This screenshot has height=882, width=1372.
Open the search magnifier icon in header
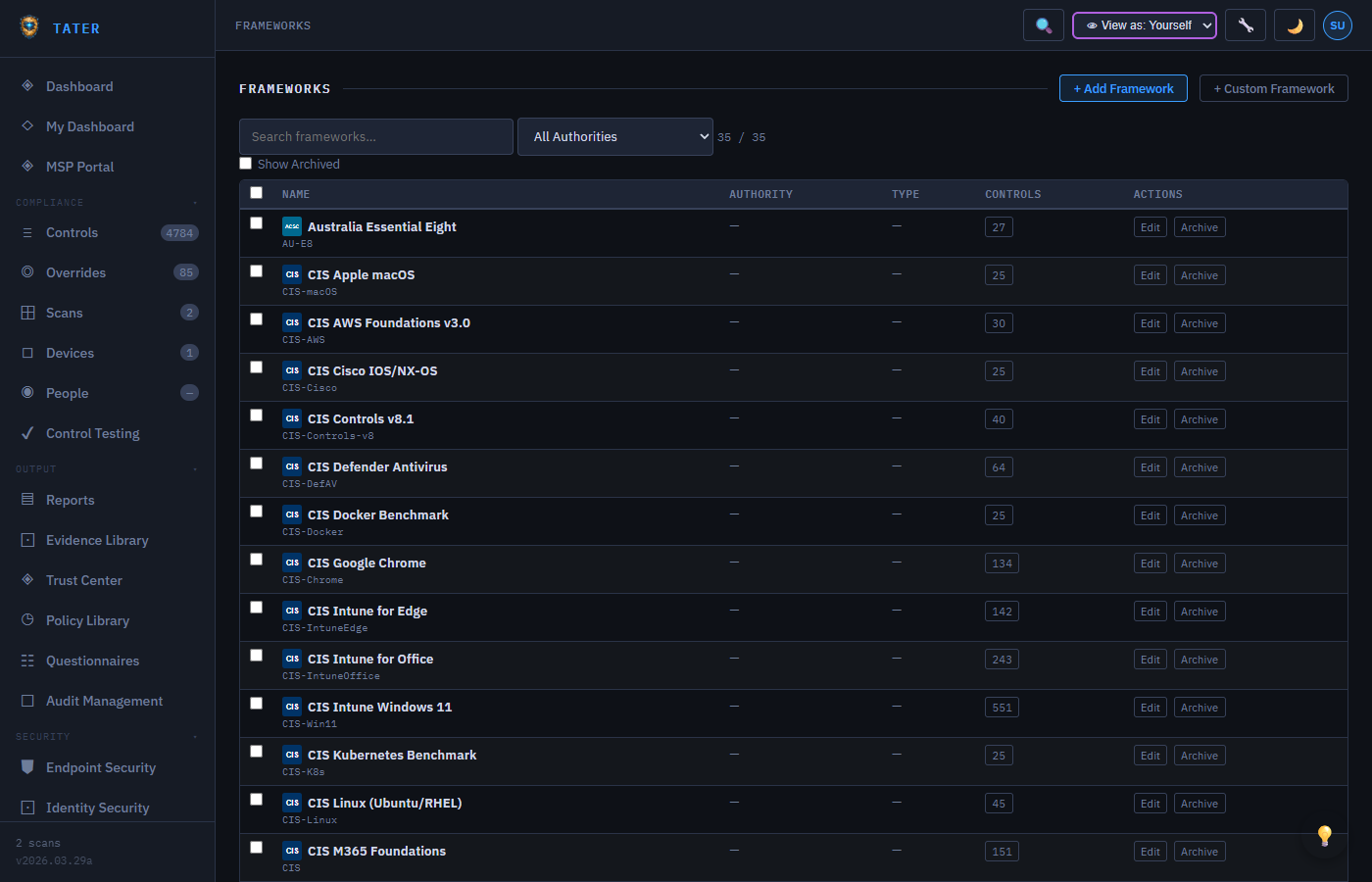1044,25
